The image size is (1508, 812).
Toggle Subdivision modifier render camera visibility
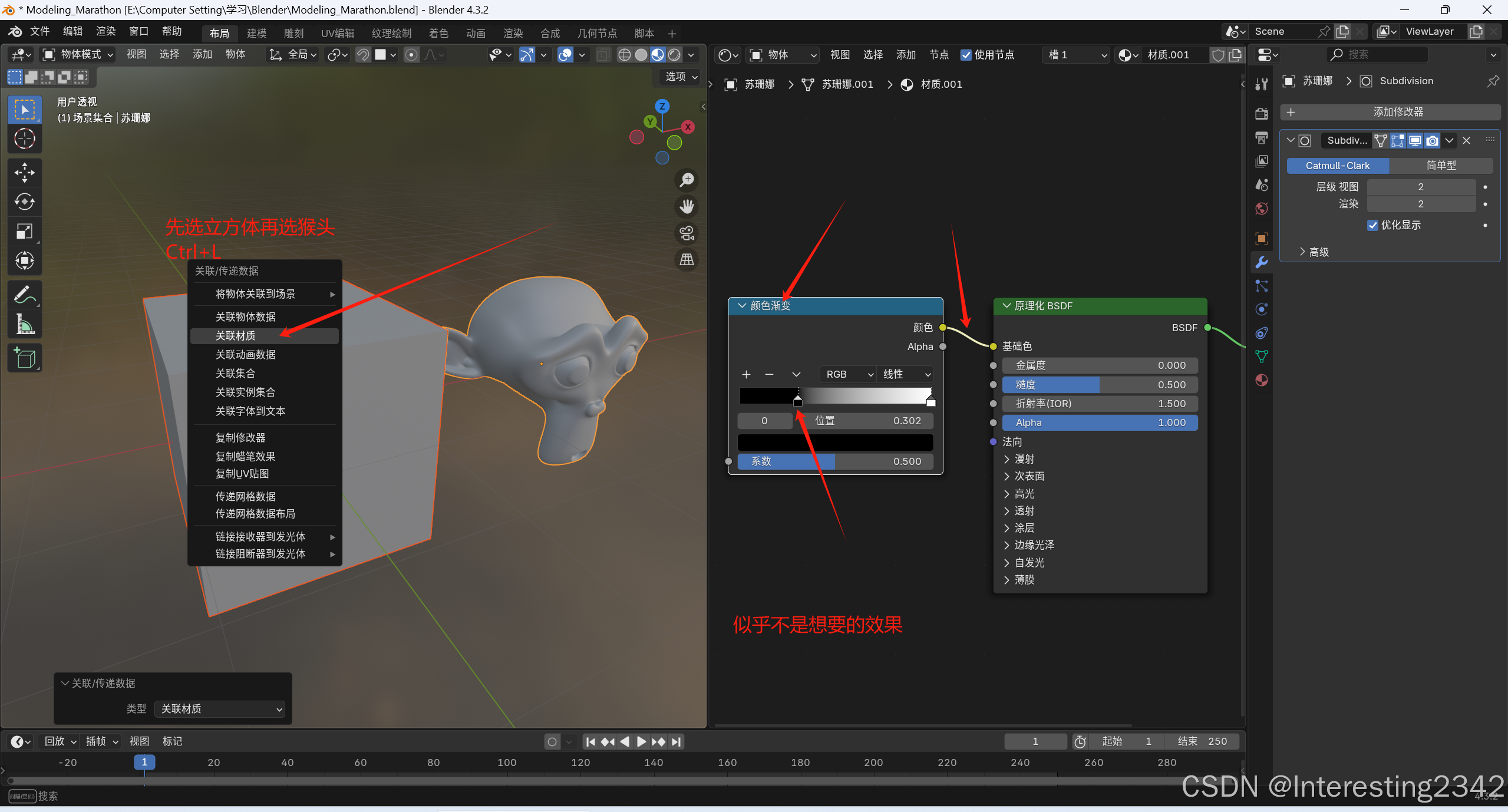(1433, 140)
